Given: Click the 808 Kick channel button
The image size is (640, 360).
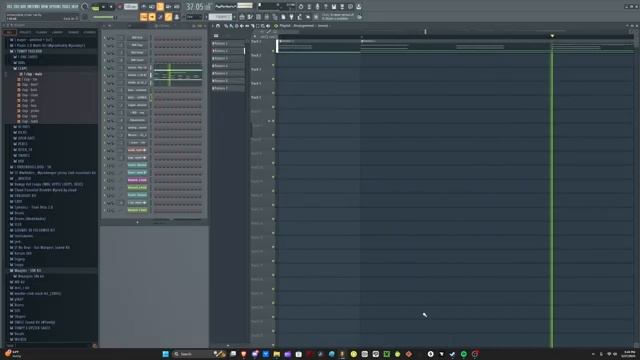Looking at the screenshot, I should (x=137, y=38).
